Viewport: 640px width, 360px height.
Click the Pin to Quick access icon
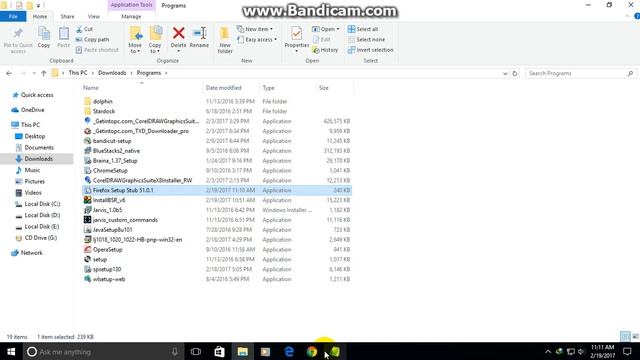click(18, 40)
